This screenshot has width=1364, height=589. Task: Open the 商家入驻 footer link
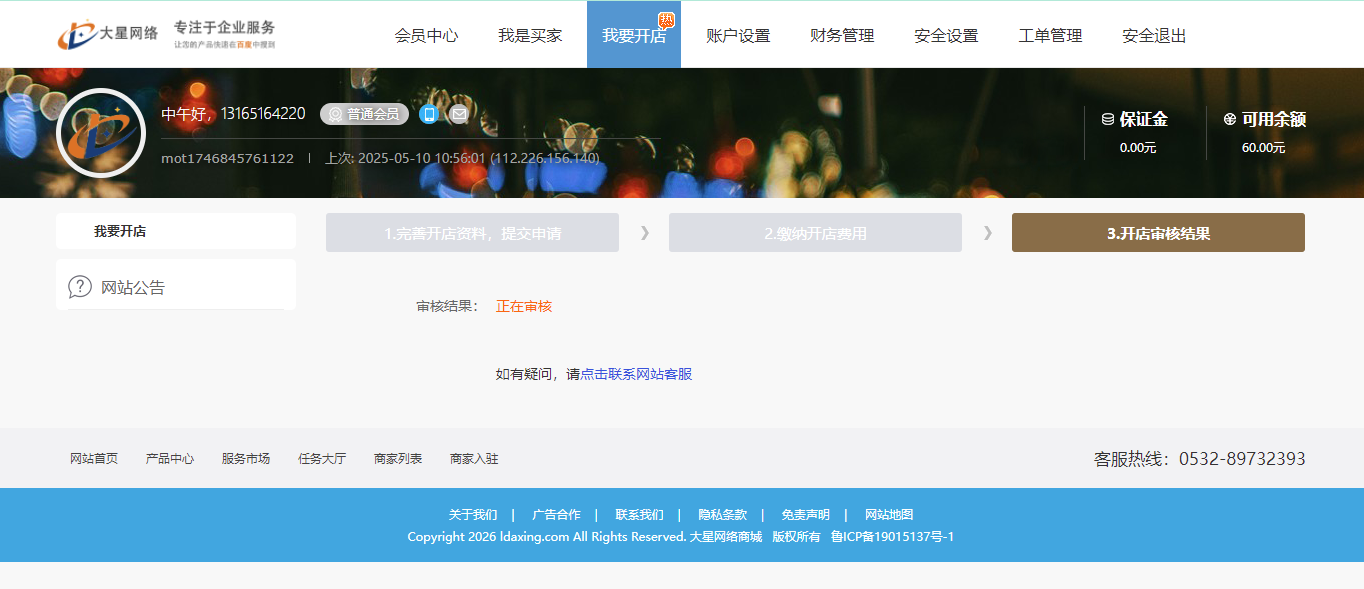(x=474, y=459)
